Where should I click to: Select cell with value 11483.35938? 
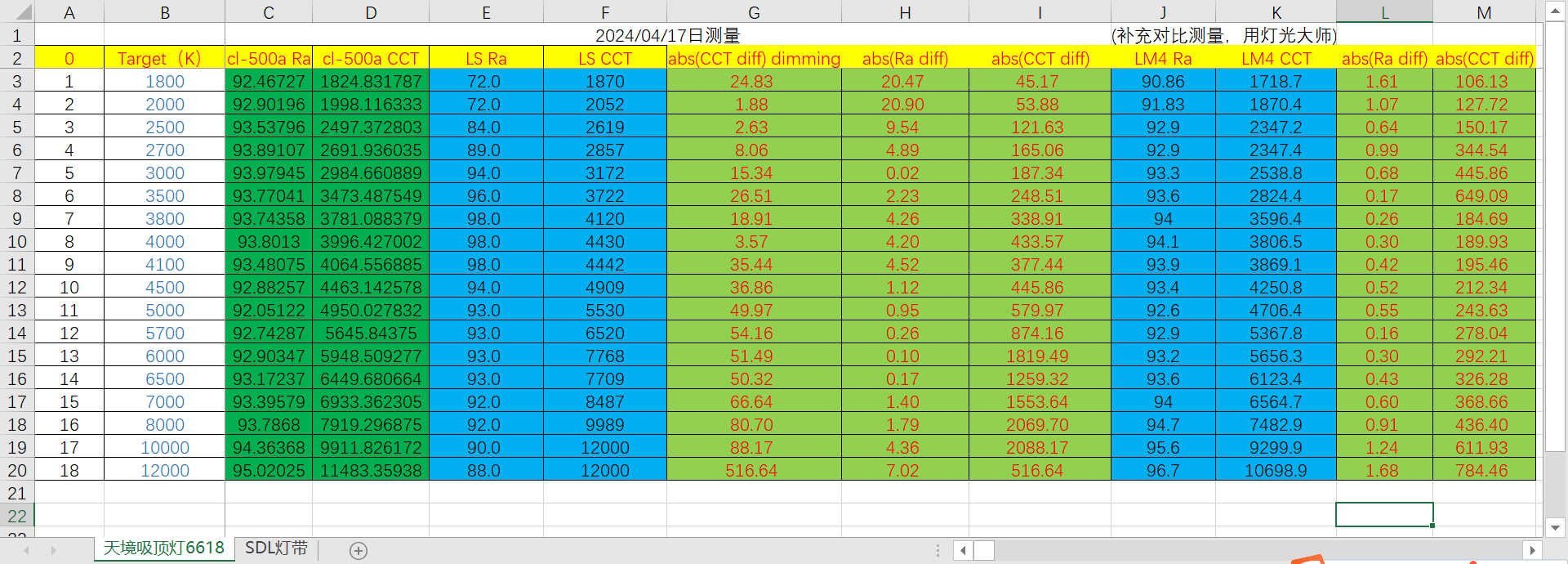(371, 470)
